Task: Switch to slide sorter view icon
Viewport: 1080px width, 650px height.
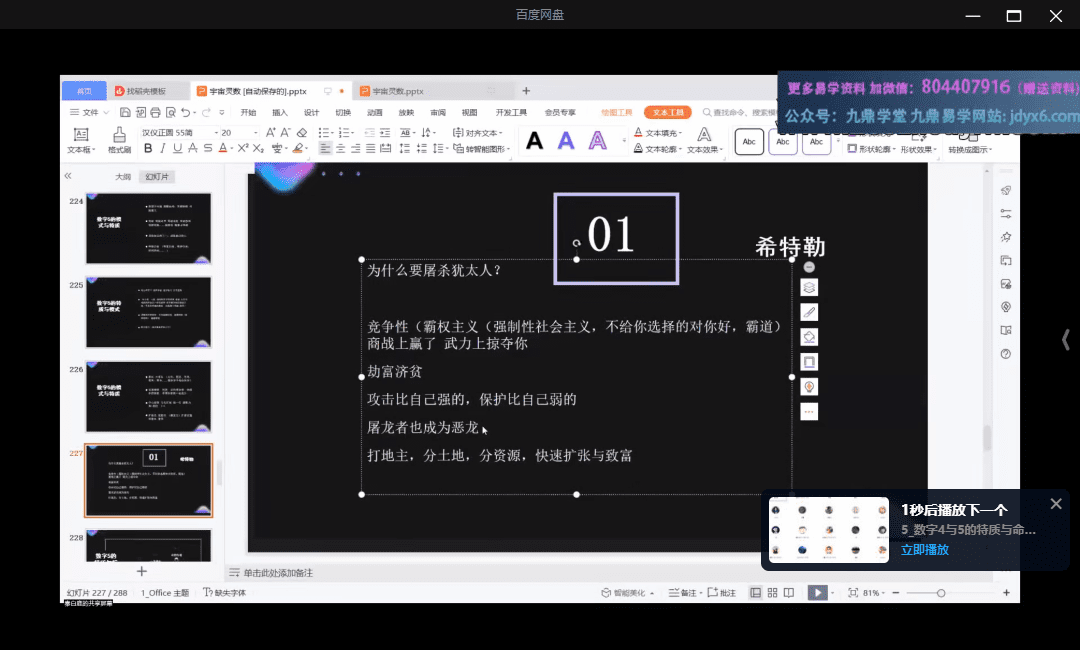Action: coord(774,591)
